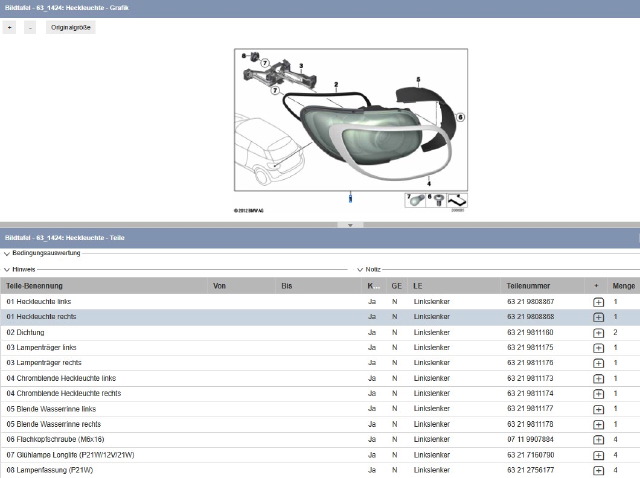Expand the Notiz section

(360, 270)
